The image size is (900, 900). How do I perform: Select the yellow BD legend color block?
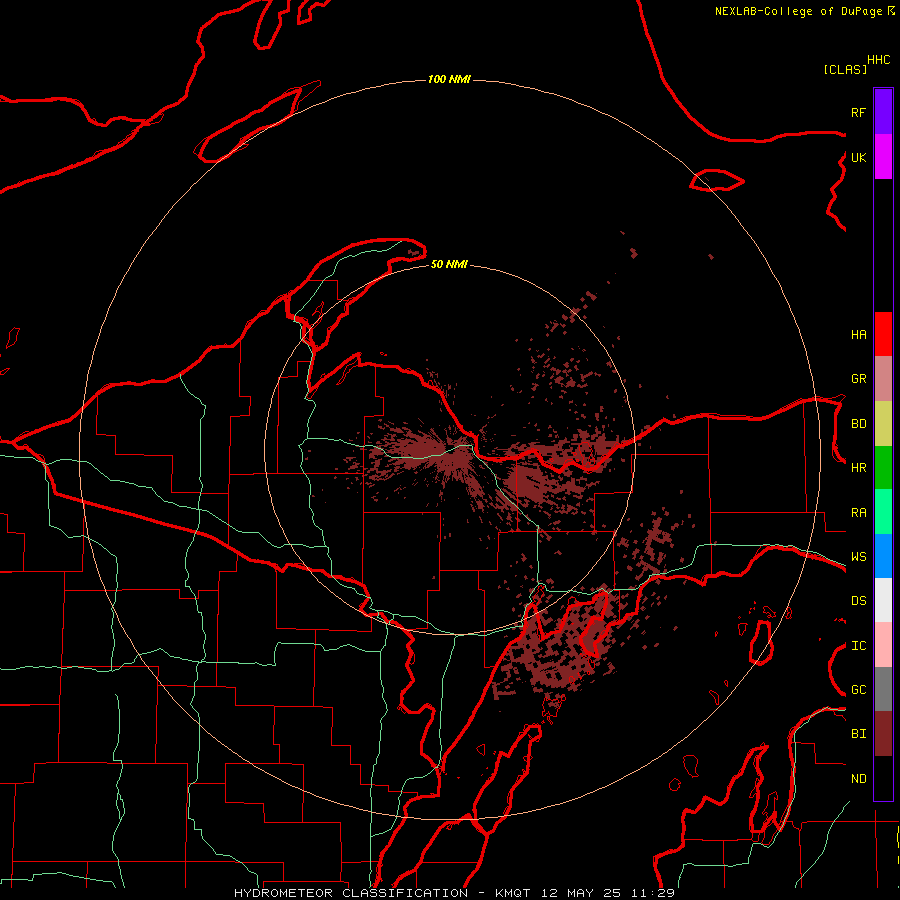[x=883, y=424]
